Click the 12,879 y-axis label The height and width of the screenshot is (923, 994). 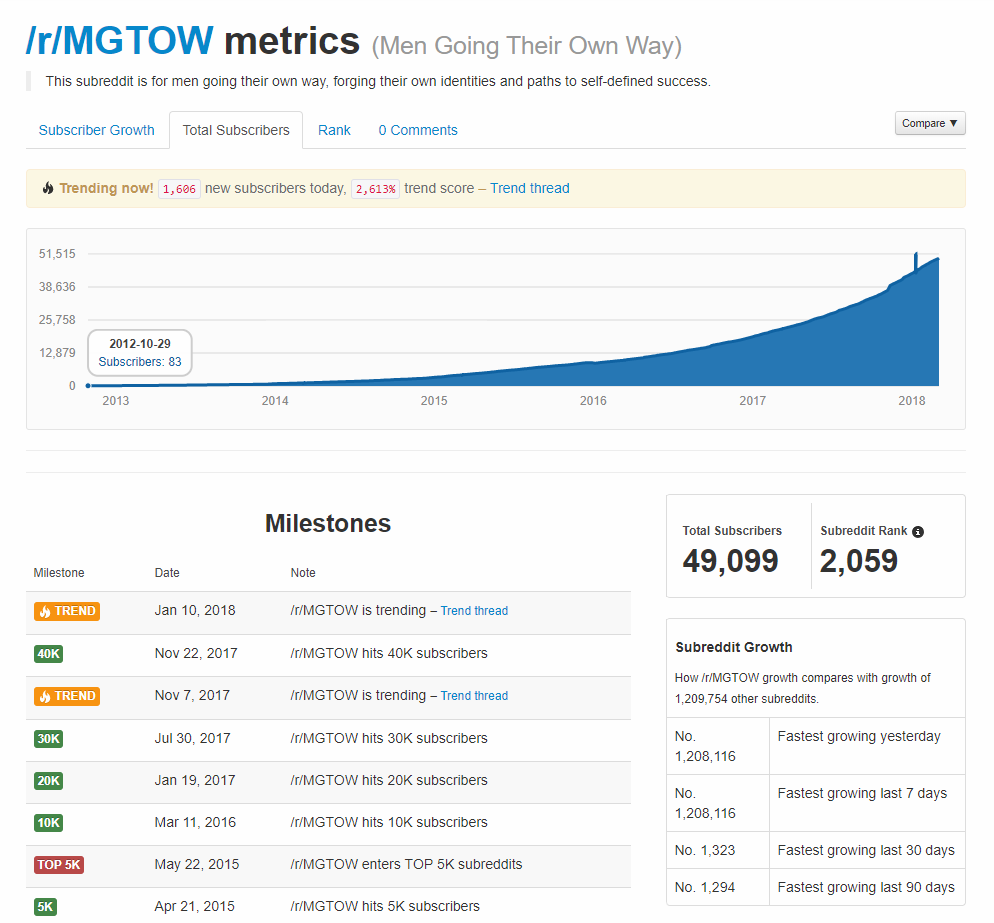click(57, 352)
